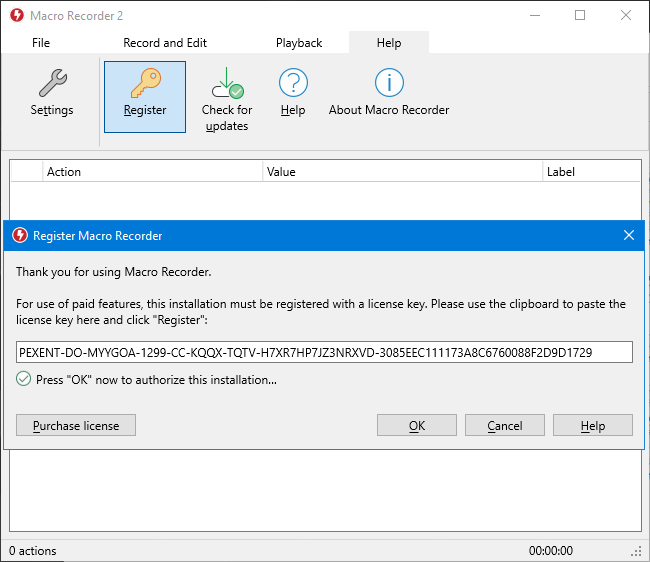The image size is (650, 562).
Task: Switch to Record and Edit tab
Action: (x=165, y=43)
